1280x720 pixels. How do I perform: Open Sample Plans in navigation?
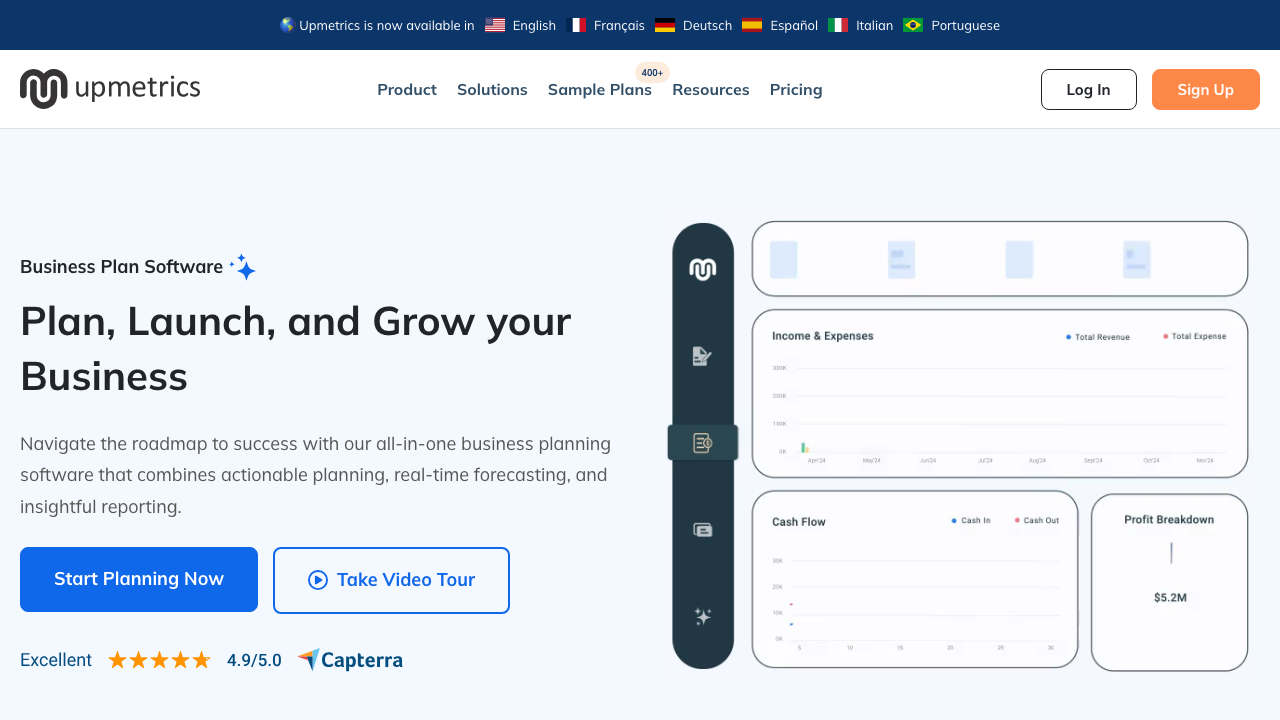coord(600,90)
